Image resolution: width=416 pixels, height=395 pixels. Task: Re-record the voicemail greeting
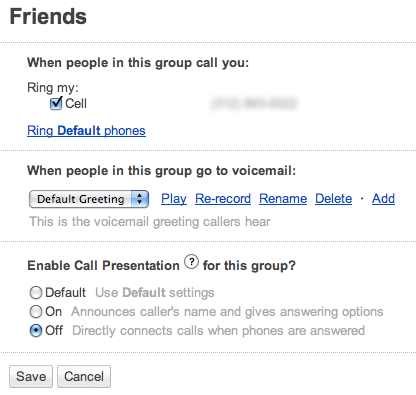223,199
